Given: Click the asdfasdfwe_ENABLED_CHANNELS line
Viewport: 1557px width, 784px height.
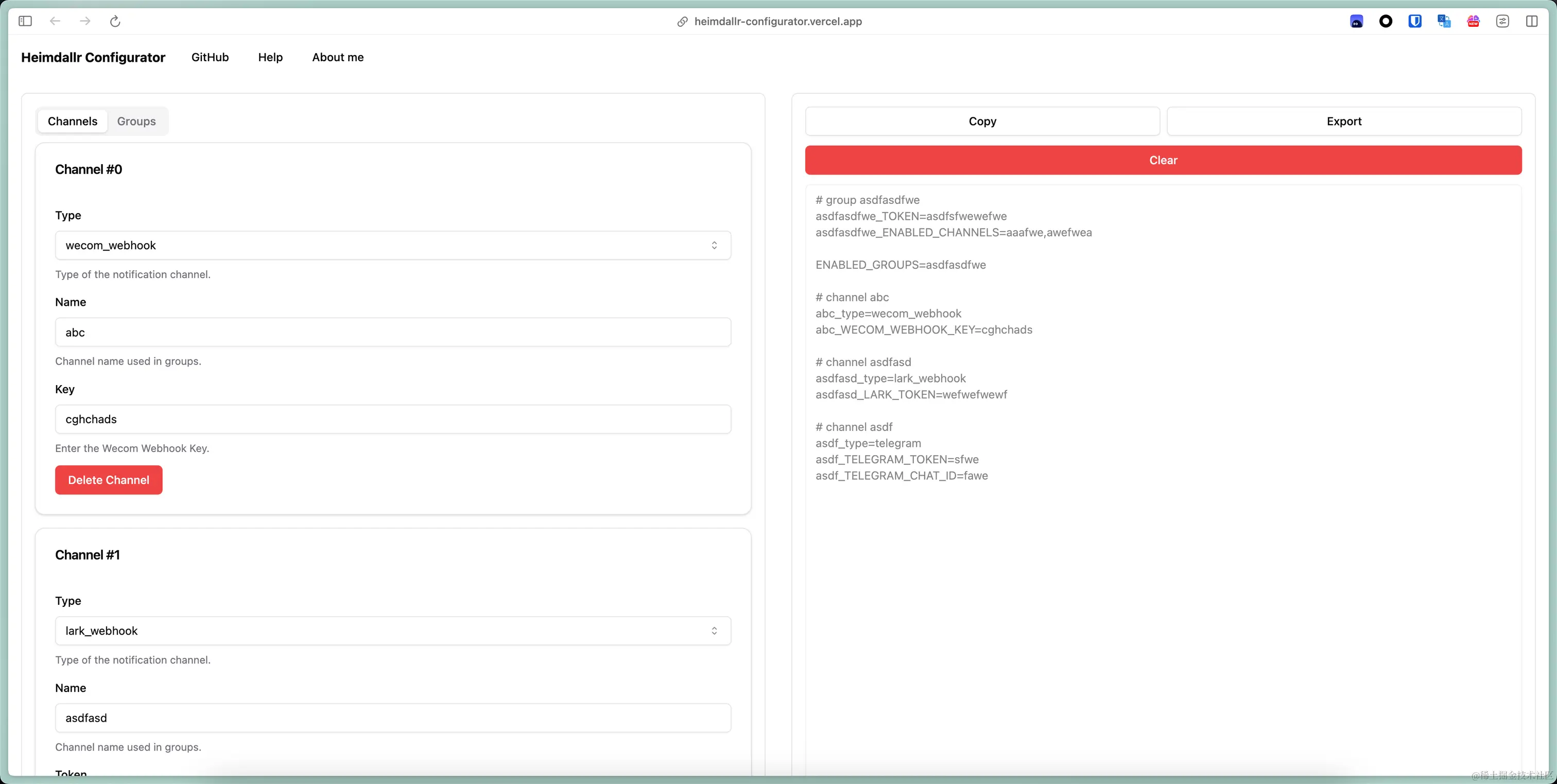Looking at the screenshot, I should [953, 233].
